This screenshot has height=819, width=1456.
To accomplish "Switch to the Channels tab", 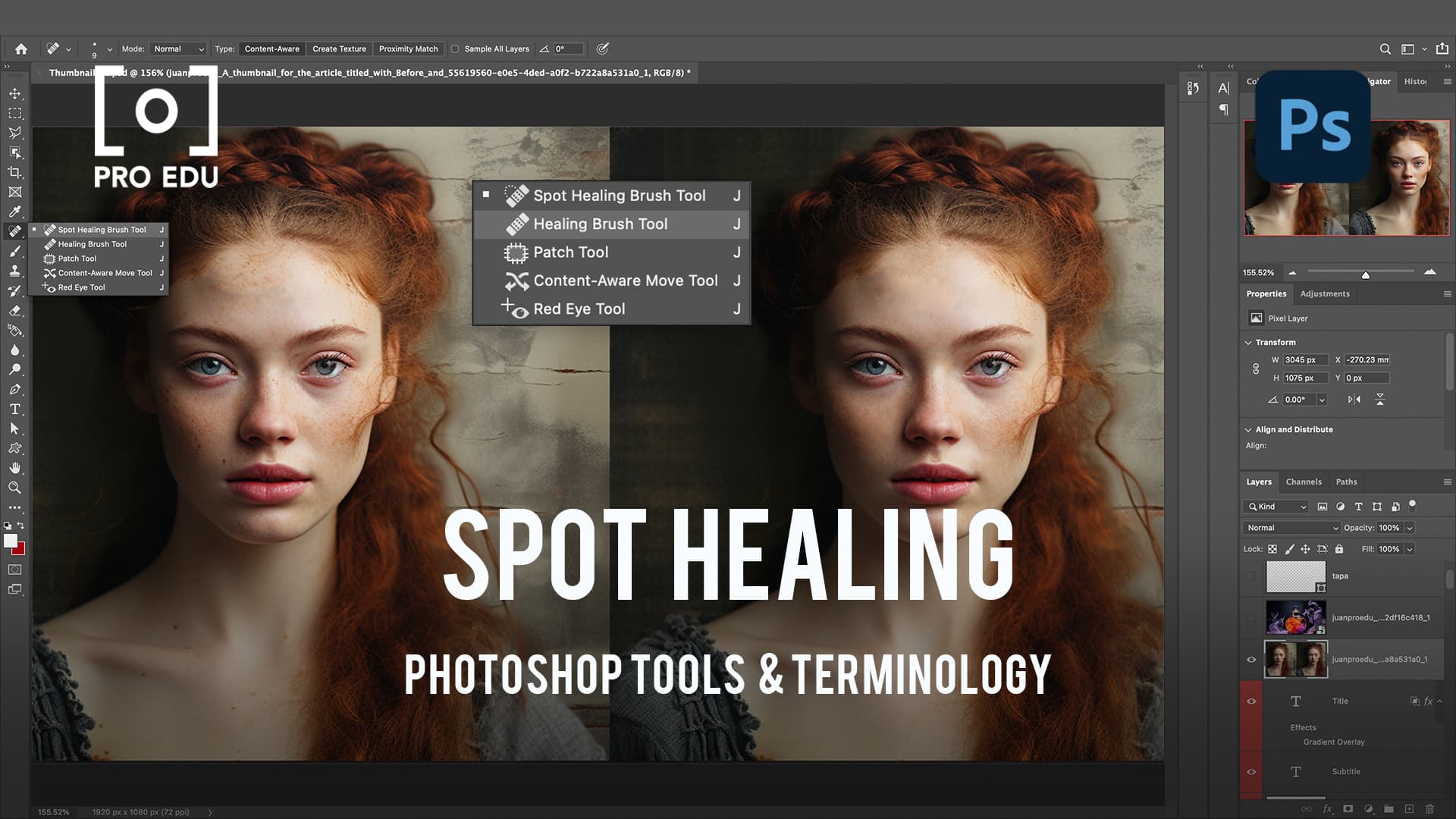I will [x=1304, y=482].
